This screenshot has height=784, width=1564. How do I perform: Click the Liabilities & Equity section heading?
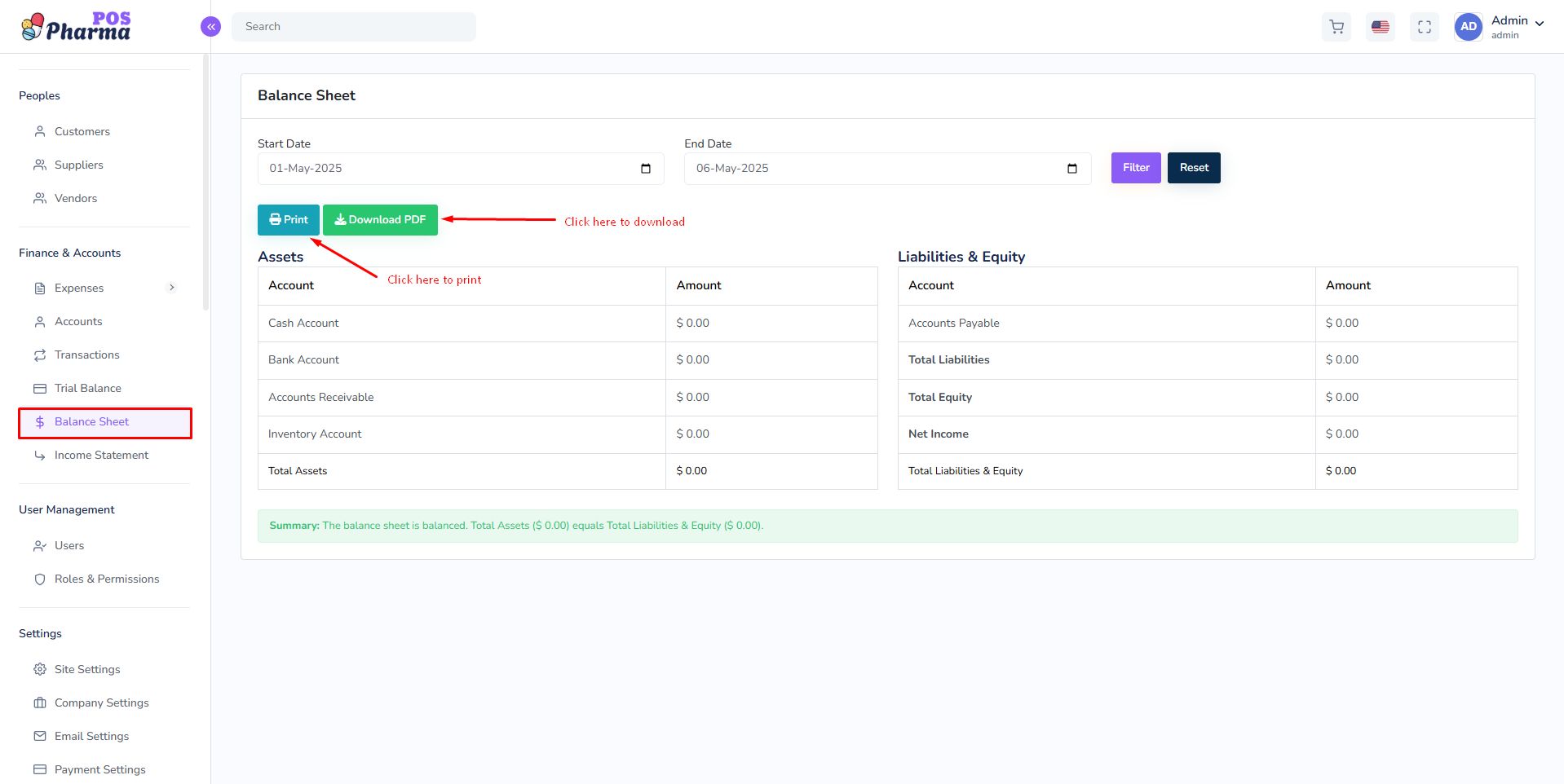961,257
